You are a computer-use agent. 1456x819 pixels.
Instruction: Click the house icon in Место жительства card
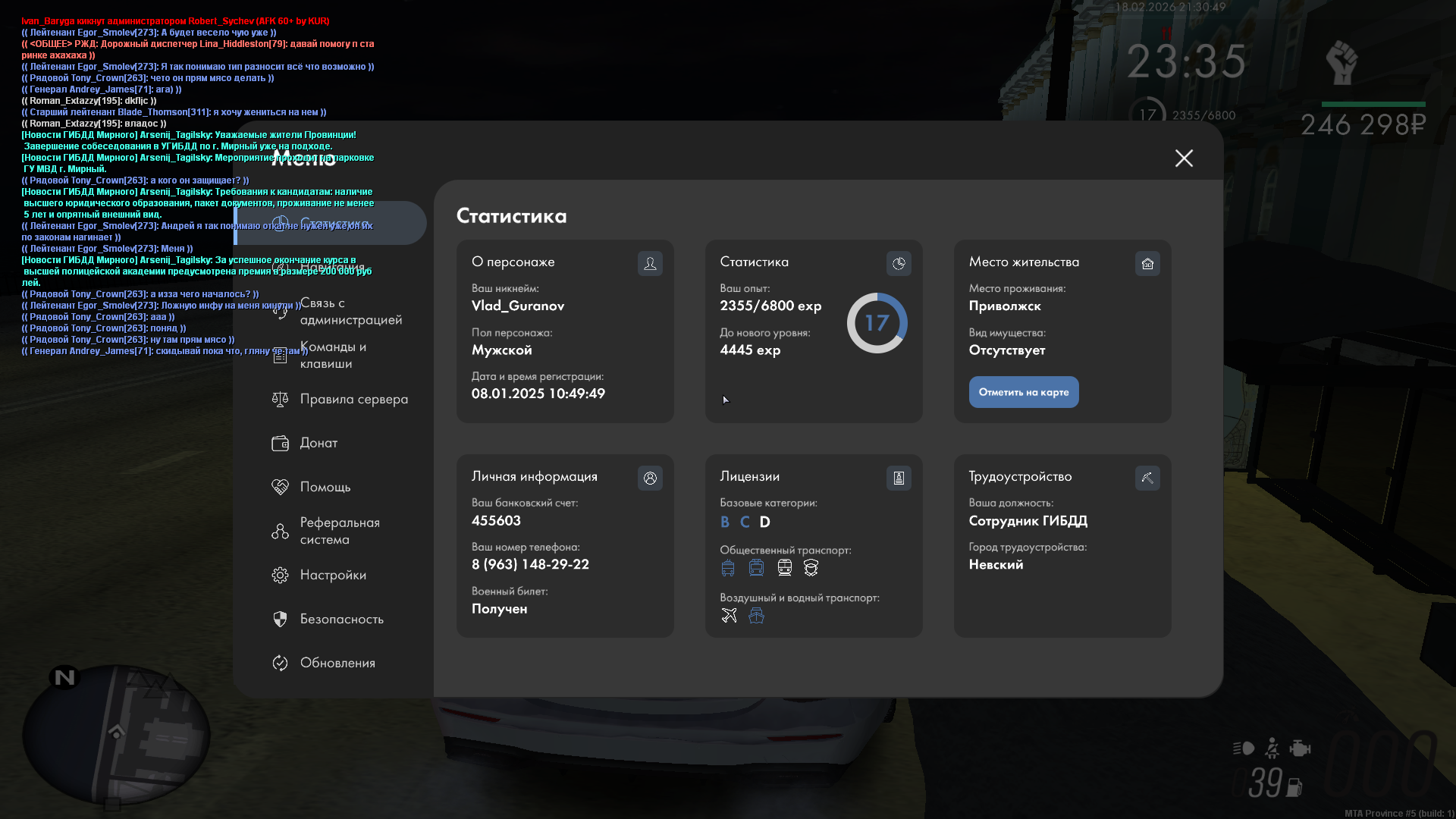pyautogui.click(x=1147, y=264)
